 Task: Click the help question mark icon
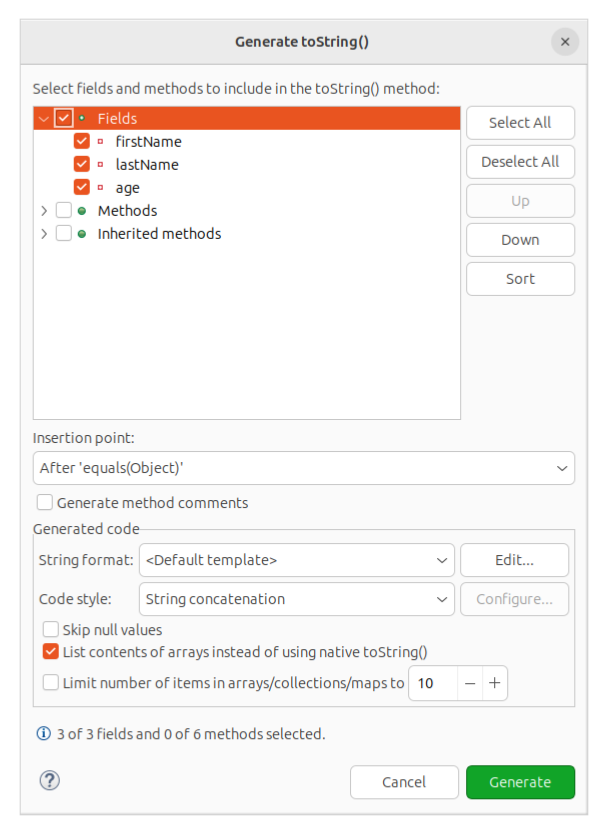49,781
